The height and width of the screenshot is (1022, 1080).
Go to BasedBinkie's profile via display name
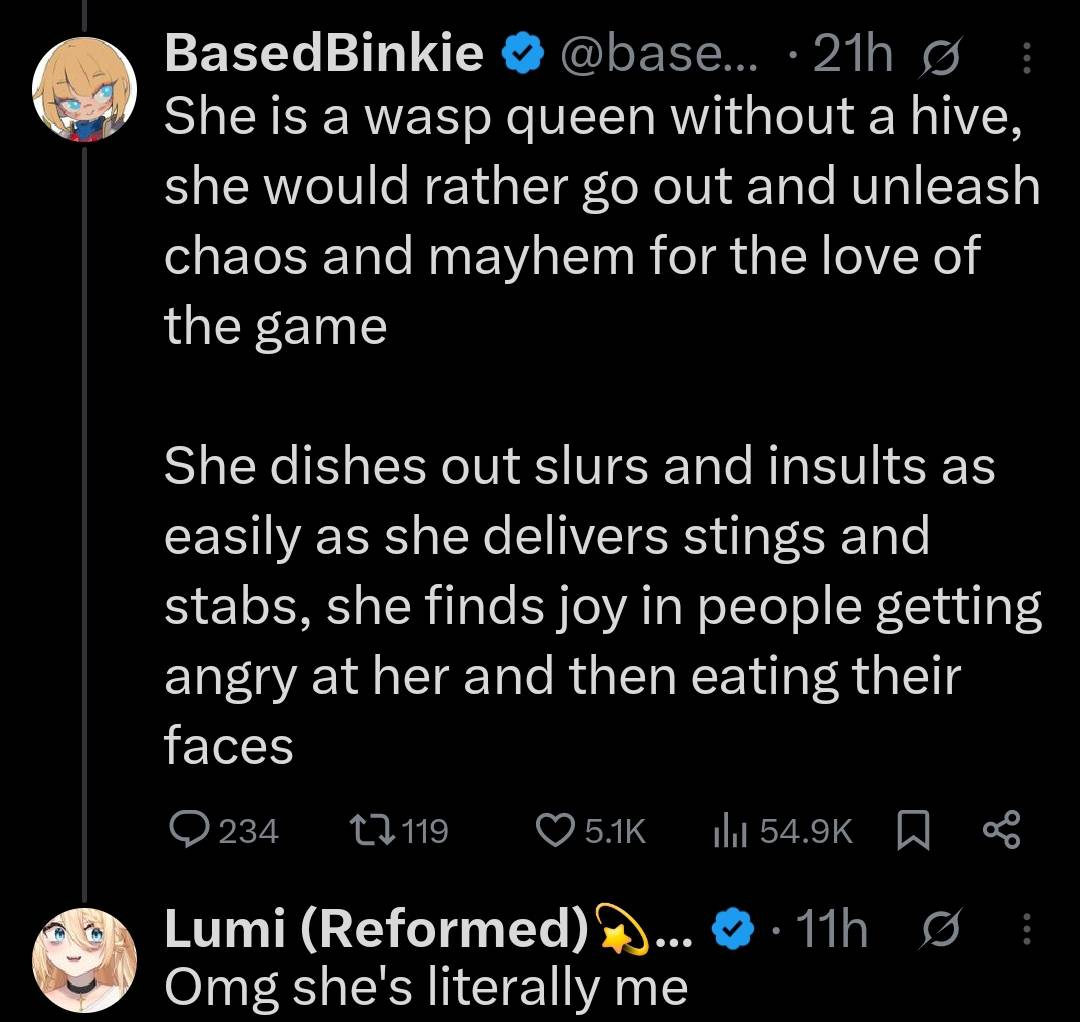(324, 55)
